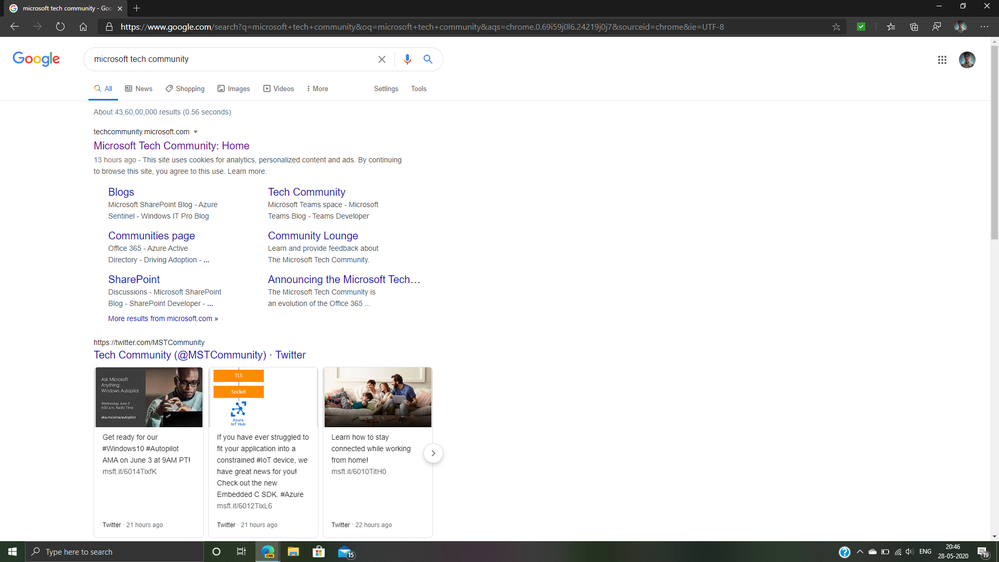Image resolution: width=999 pixels, height=562 pixels.
Task: Open the Blogs sitelink
Action: 121,192
